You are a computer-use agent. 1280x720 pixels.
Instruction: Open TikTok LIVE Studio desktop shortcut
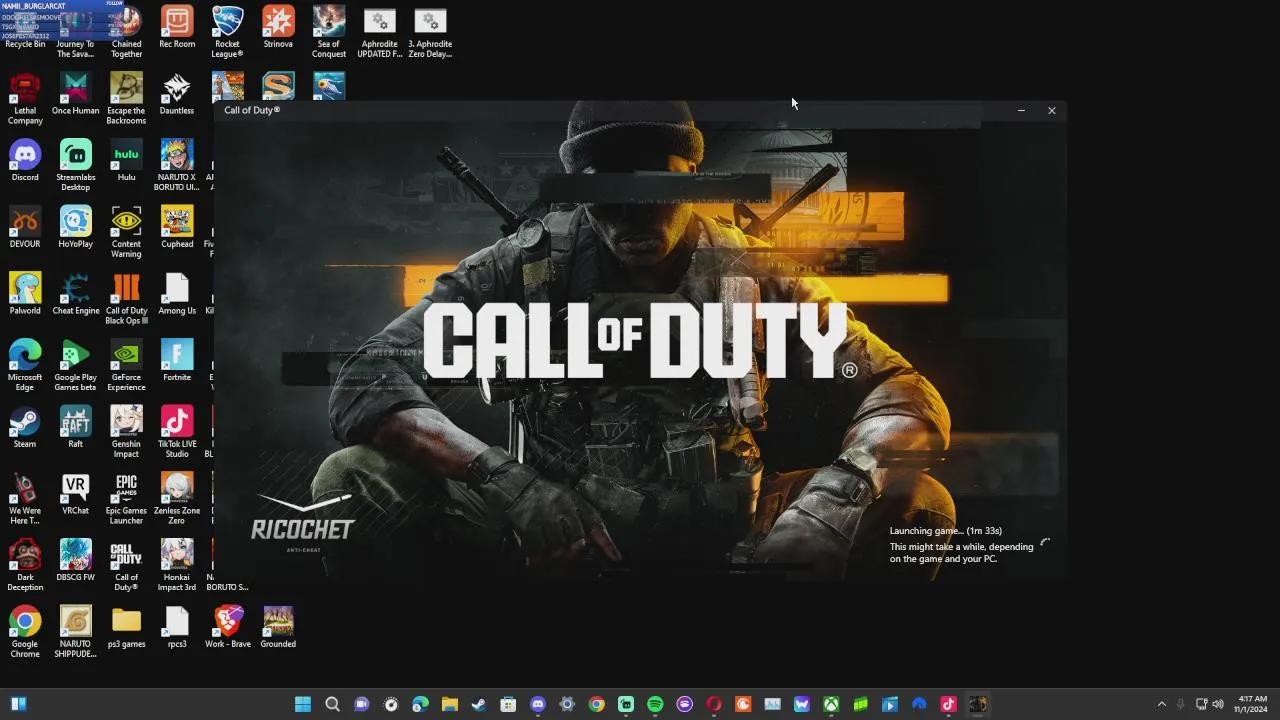[x=177, y=432]
